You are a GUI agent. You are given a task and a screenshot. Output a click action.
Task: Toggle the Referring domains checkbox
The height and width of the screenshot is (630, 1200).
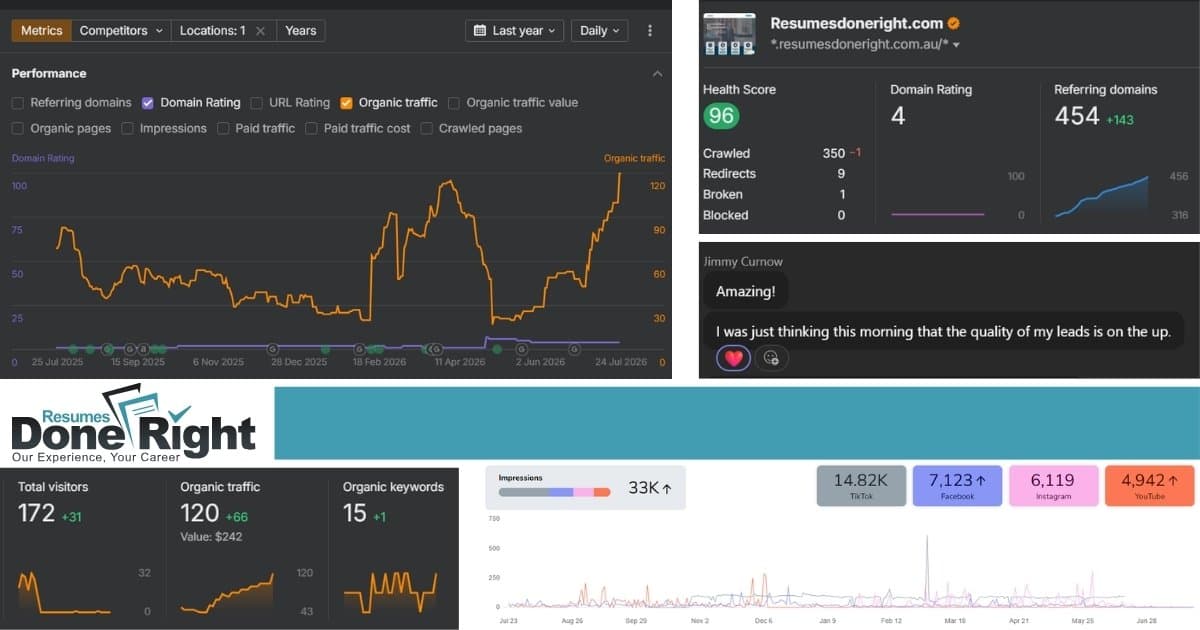pyautogui.click(x=18, y=102)
